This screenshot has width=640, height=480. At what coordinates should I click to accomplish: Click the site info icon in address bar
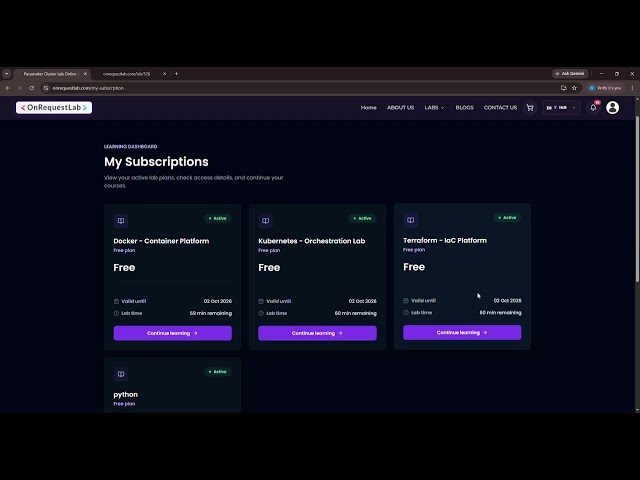point(46,88)
